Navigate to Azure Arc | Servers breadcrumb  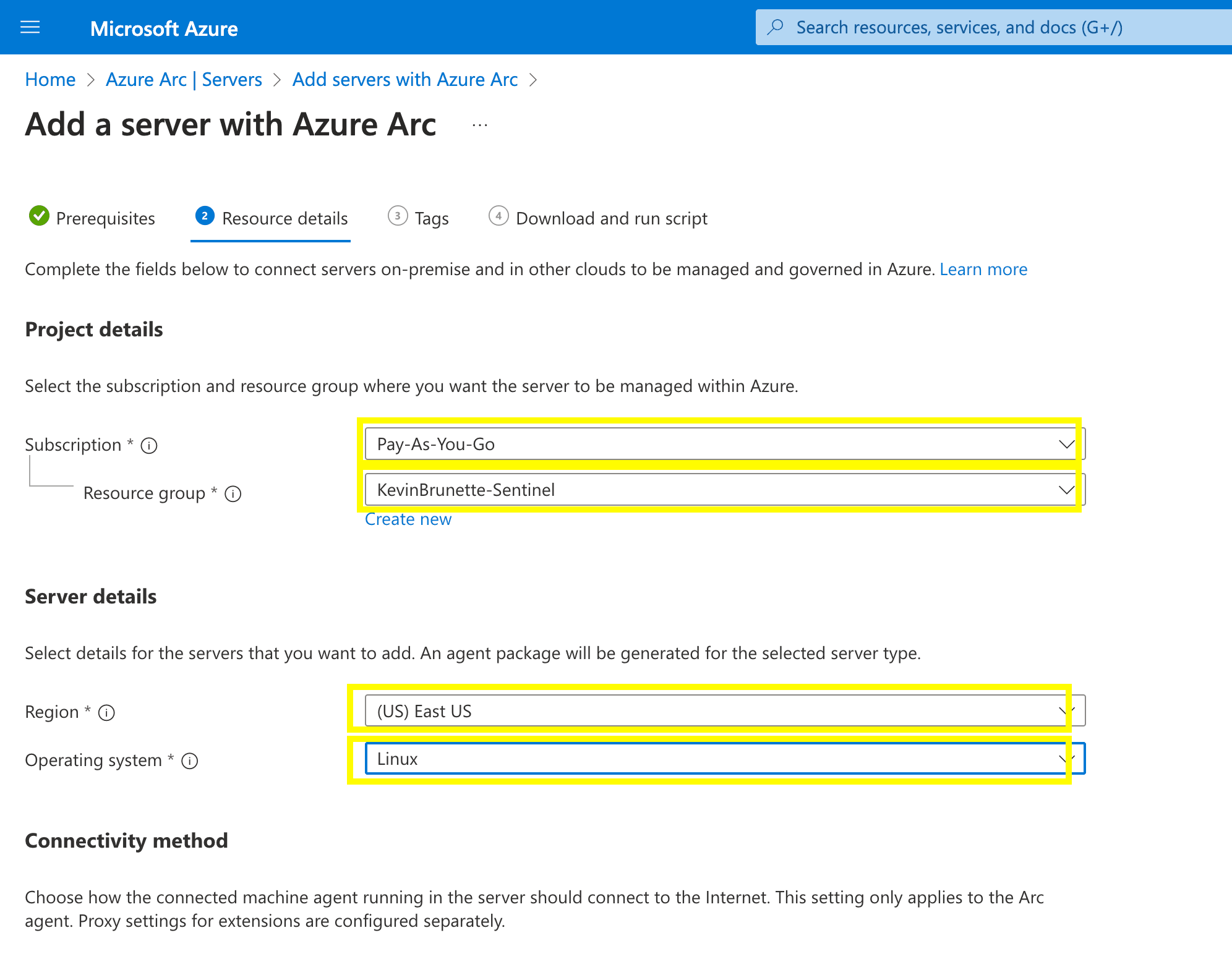pos(184,80)
